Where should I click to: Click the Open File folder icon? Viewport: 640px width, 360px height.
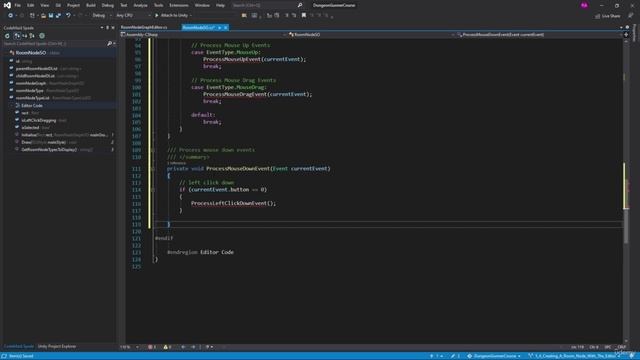coord(43,16)
